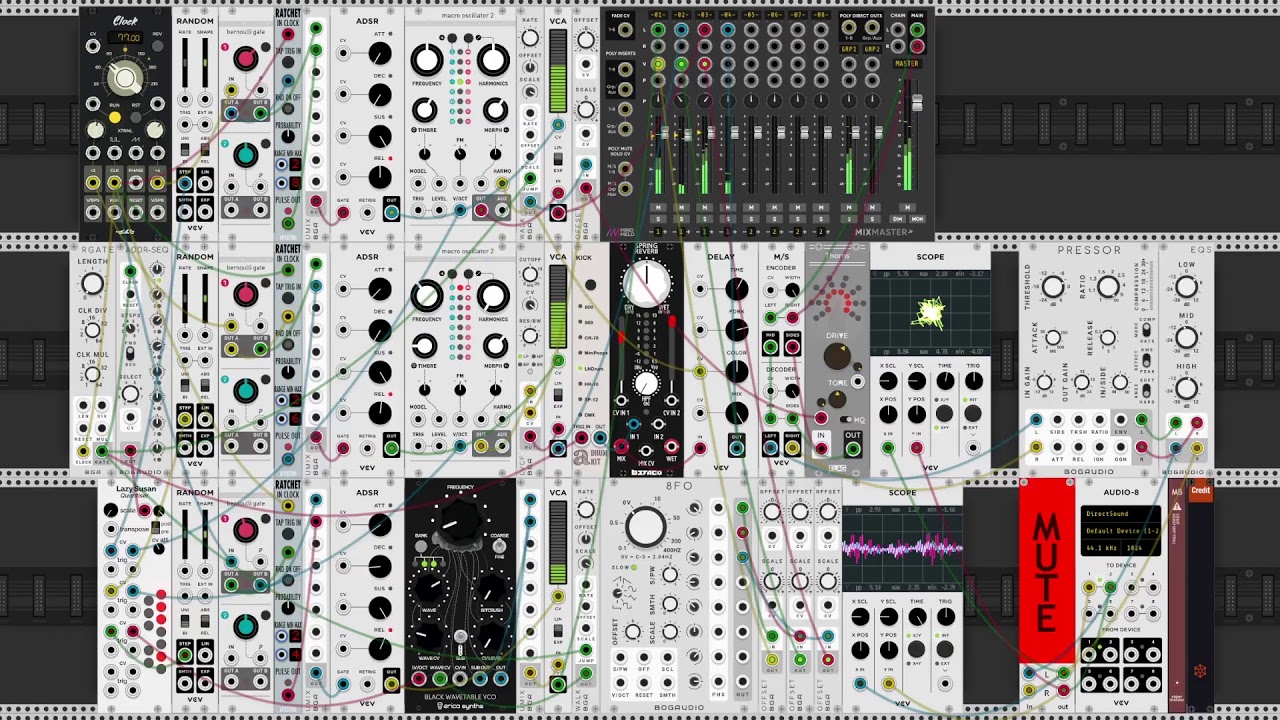
Task: Click the 8FO large frequency knob
Action: point(646,526)
